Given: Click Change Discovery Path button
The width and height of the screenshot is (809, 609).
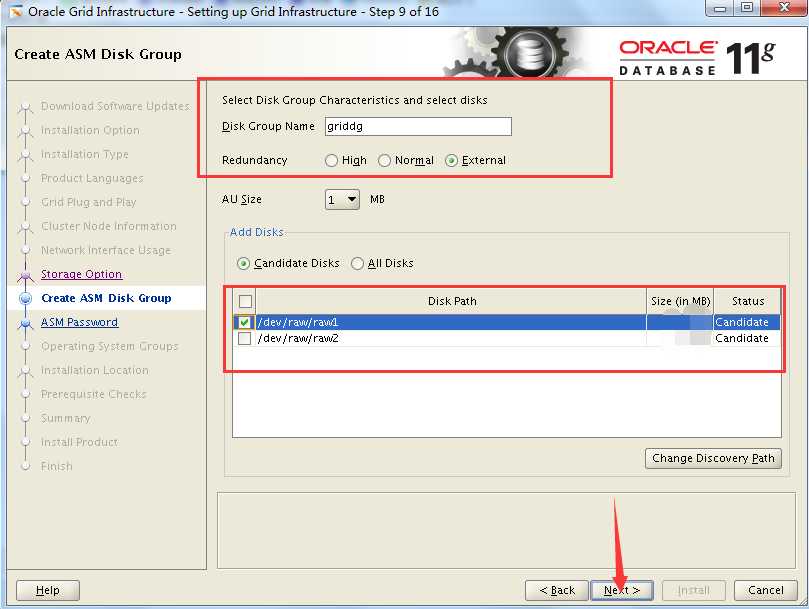Looking at the screenshot, I should click(x=713, y=458).
